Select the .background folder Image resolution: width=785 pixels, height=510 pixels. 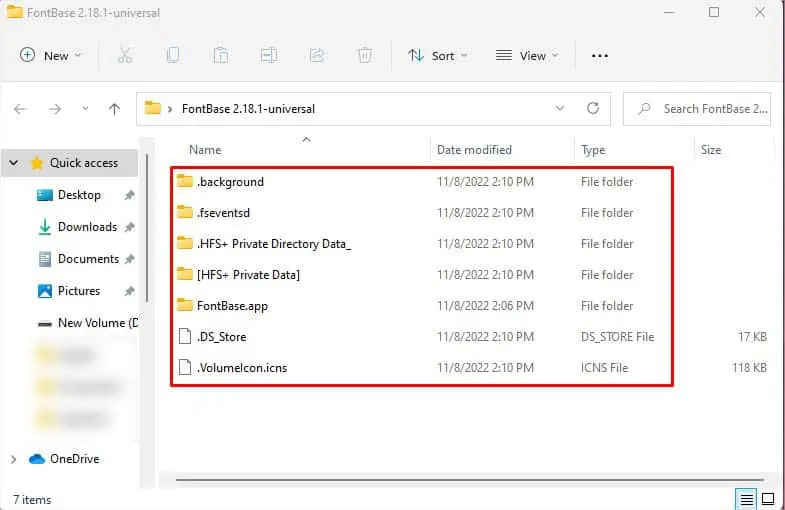coord(230,182)
